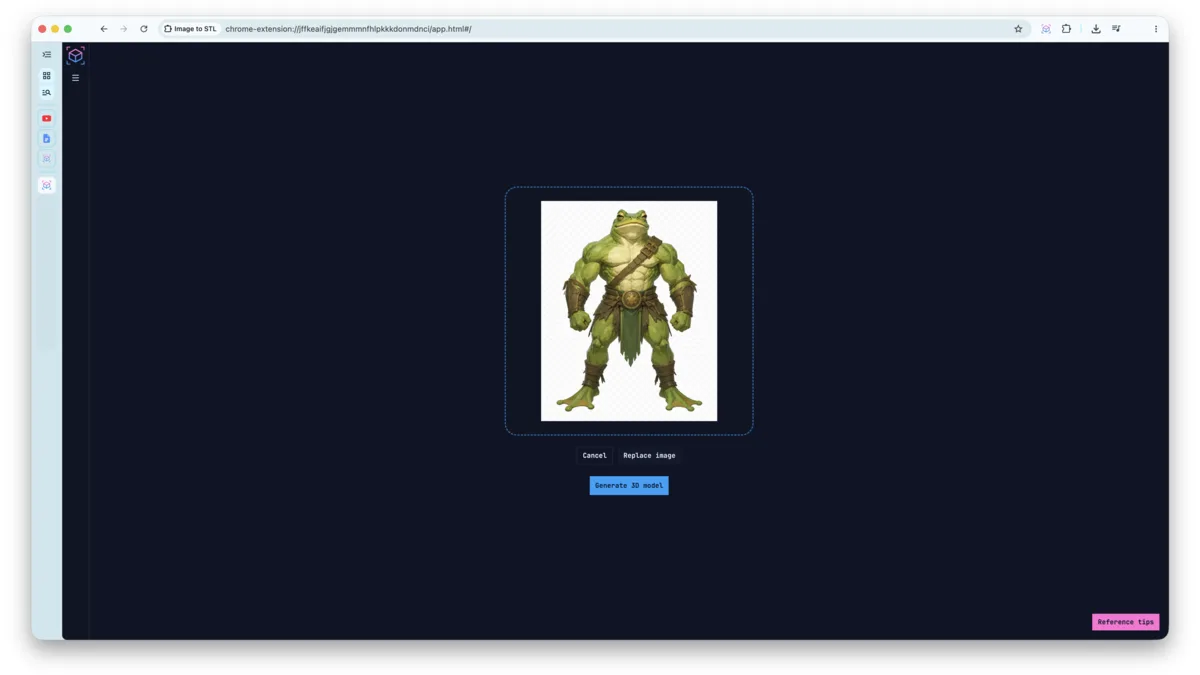Open the Extensions puzzle menu
The width and height of the screenshot is (1200, 675).
click(x=1066, y=29)
